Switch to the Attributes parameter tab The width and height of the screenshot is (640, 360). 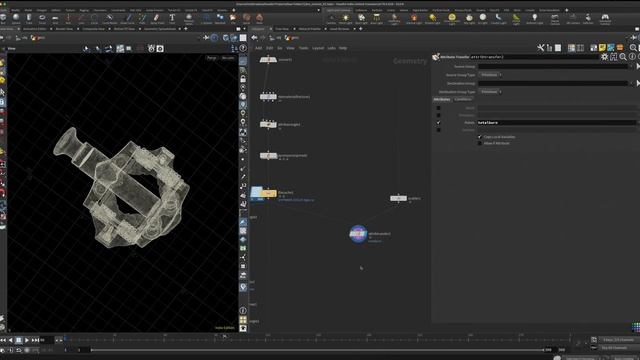pyautogui.click(x=442, y=99)
